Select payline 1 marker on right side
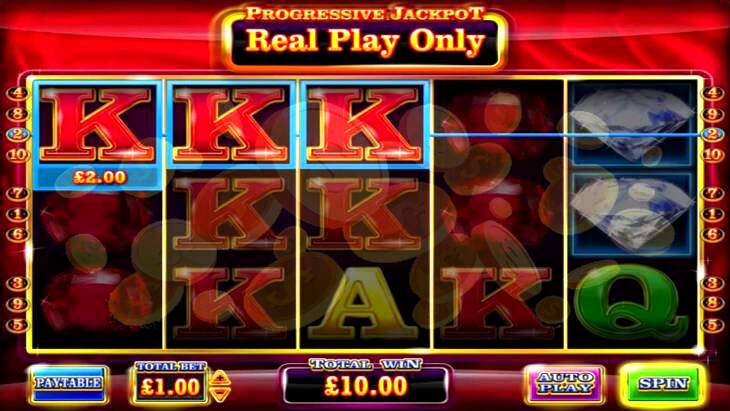This screenshot has height=411, width=730. point(712,214)
